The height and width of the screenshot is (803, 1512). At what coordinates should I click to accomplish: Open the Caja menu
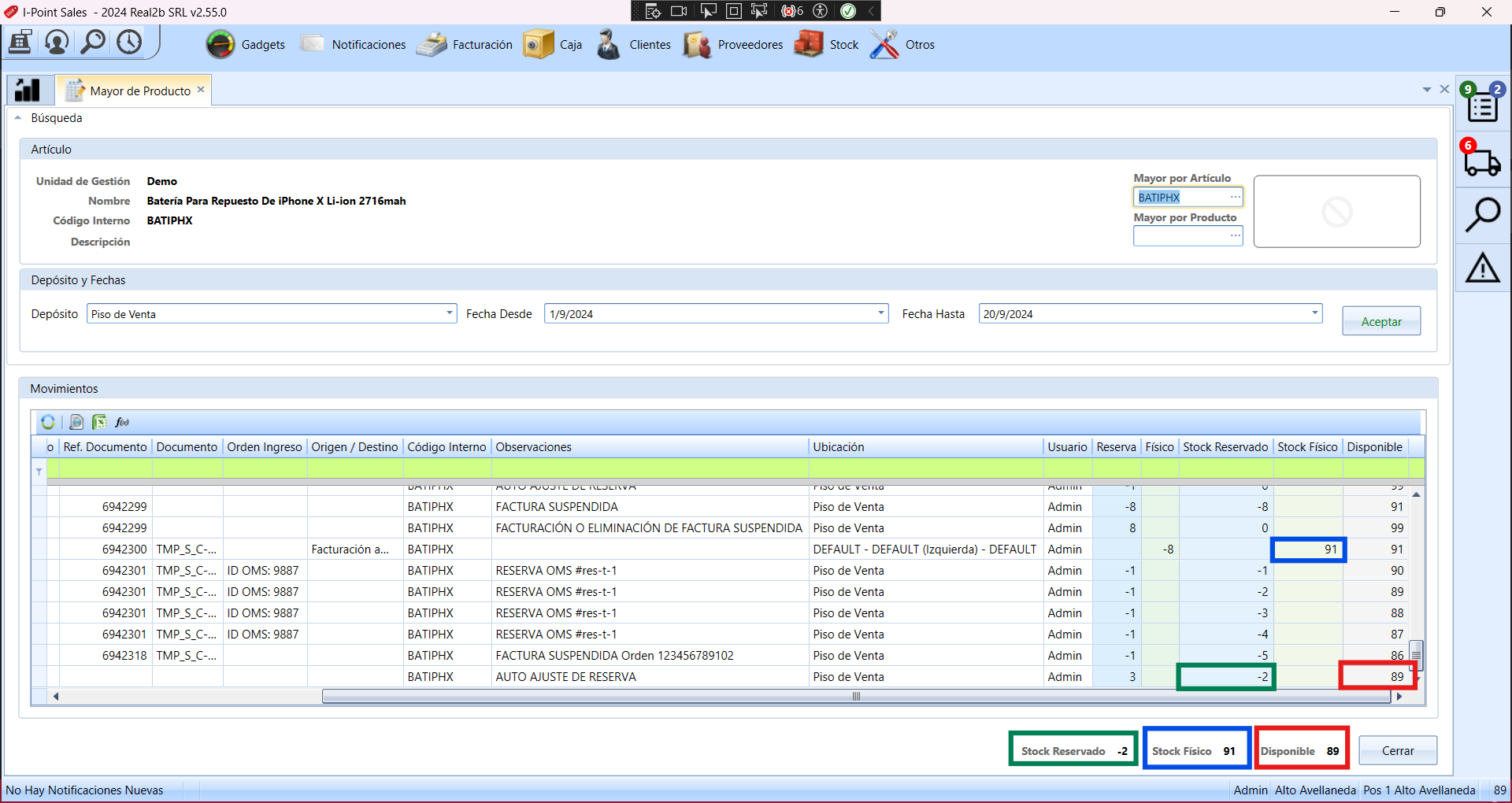[x=553, y=45]
